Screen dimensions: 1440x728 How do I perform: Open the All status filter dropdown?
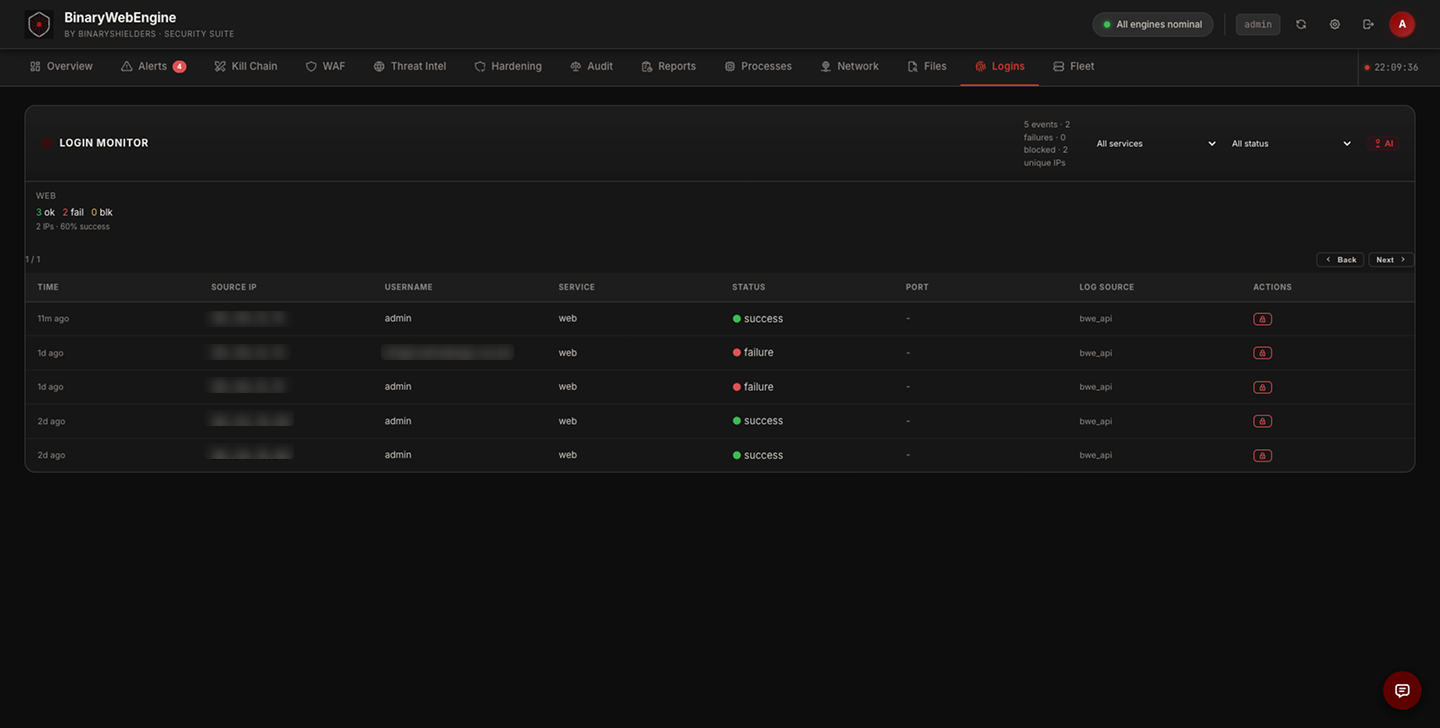click(1291, 144)
